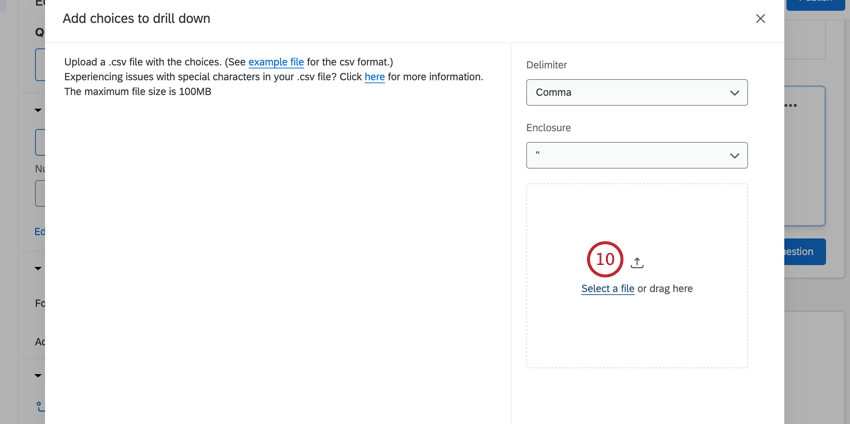
Task: Click inside the dashed file drop zone
Action: pyautogui.click(x=637, y=330)
